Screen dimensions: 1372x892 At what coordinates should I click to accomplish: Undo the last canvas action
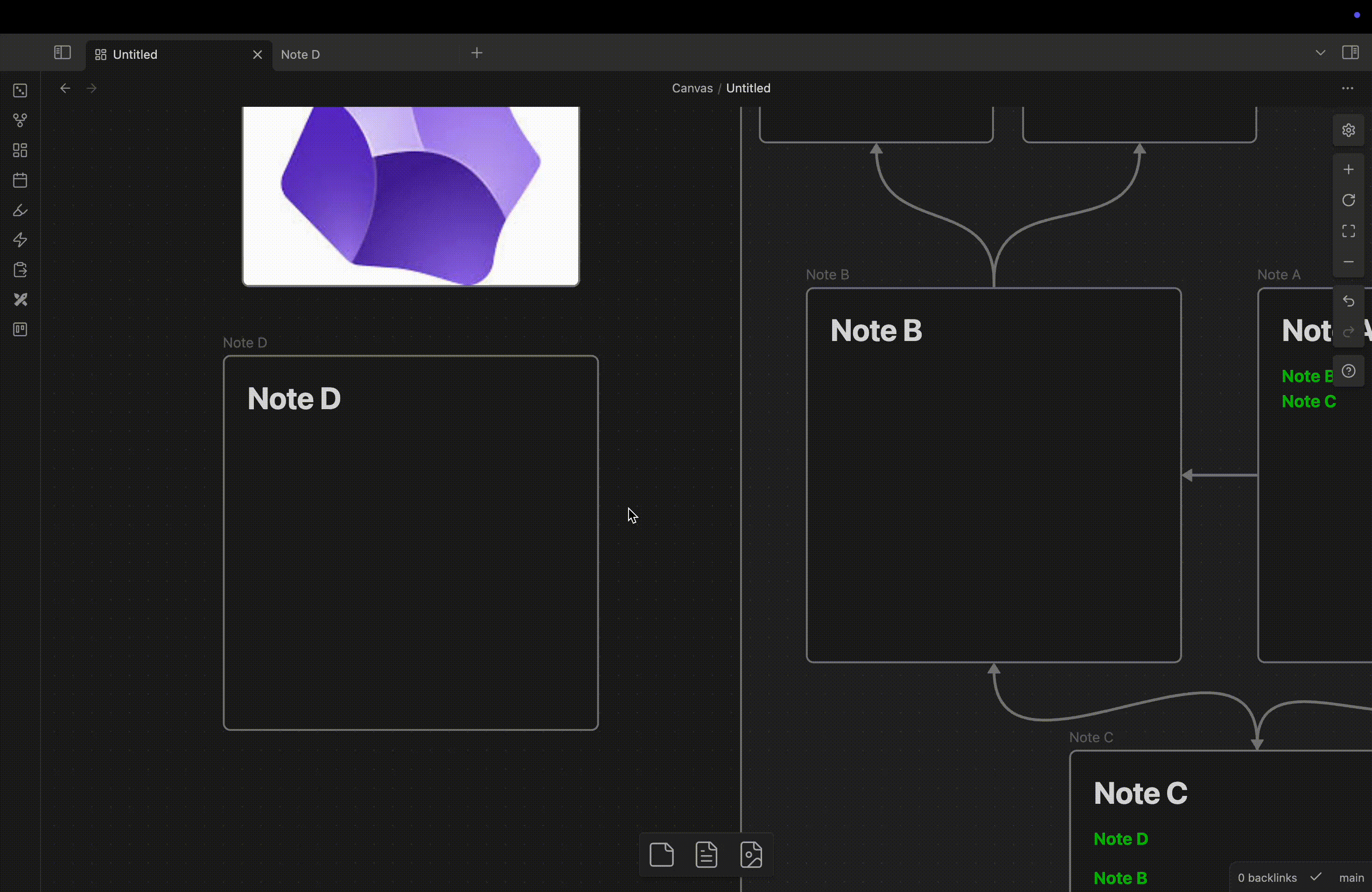point(1349,301)
